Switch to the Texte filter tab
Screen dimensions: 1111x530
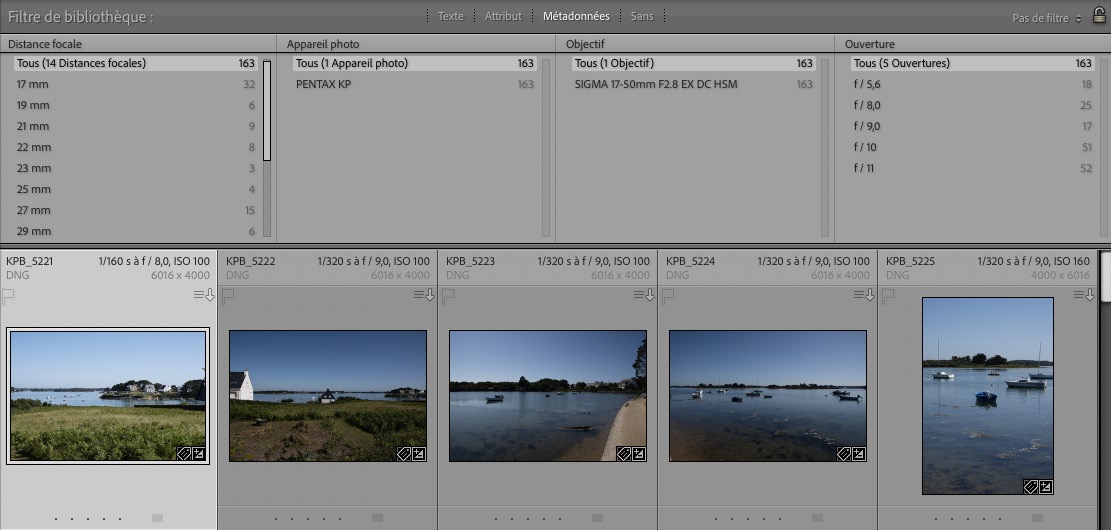(x=451, y=16)
